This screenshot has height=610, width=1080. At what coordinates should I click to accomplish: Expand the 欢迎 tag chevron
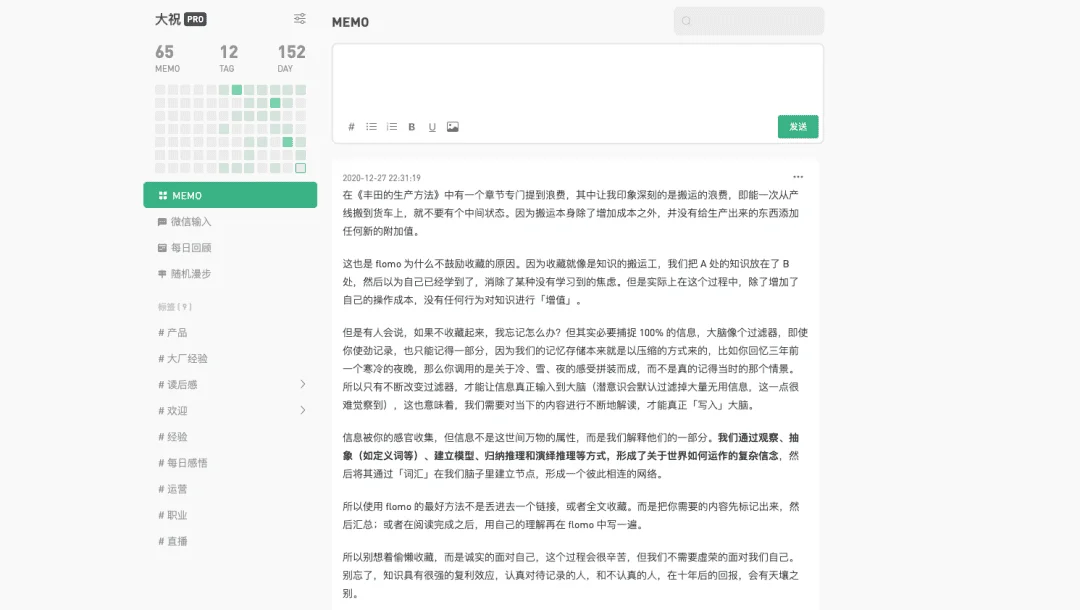pyautogui.click(x=303, y=410)
